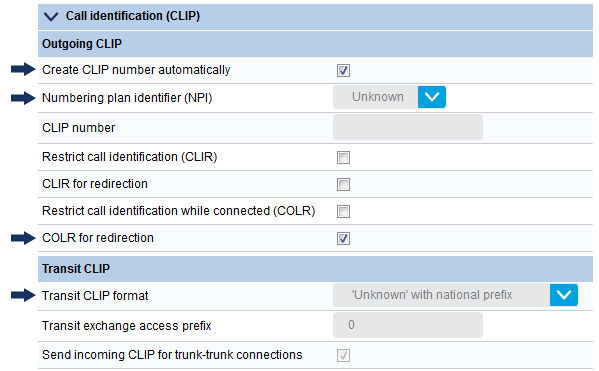Click the Call identification (CLIP) title text
Image resolution: width=599 pixels, height=371 pixels.
(133, 16)
